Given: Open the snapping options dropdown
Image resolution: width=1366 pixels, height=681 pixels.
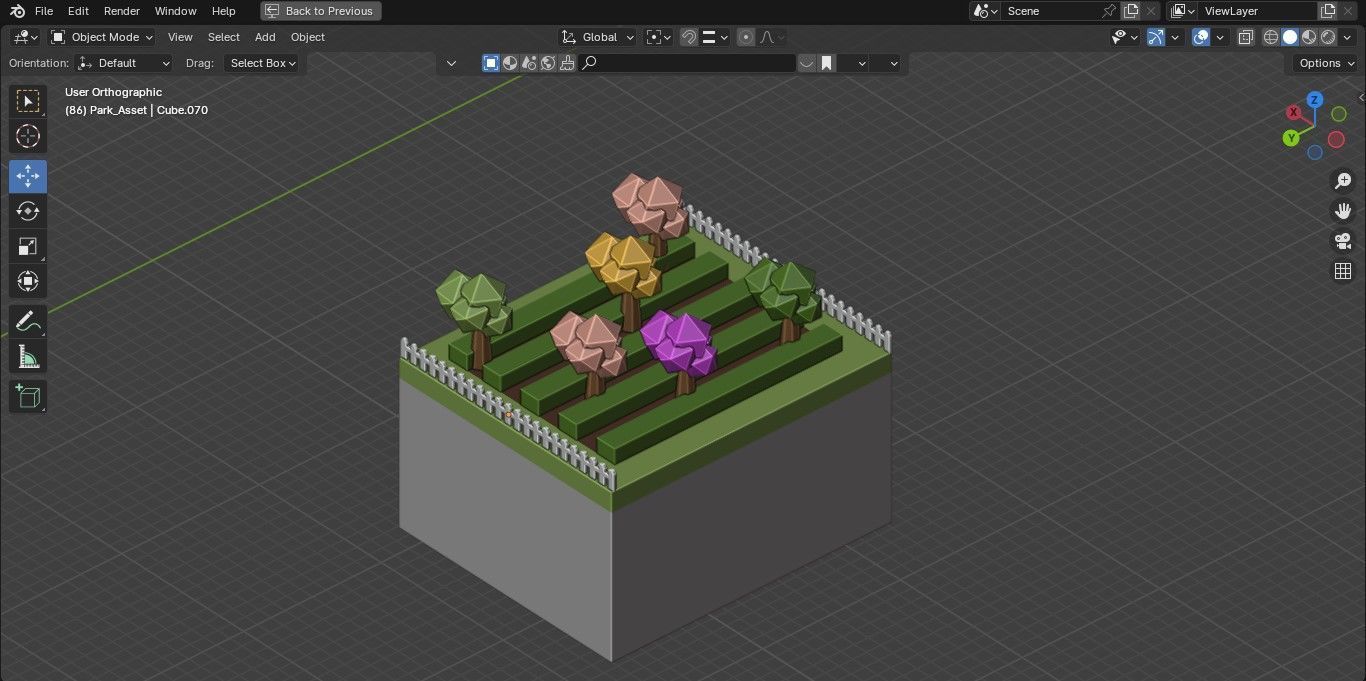Looking at the screenshot, I should point(714,37).
